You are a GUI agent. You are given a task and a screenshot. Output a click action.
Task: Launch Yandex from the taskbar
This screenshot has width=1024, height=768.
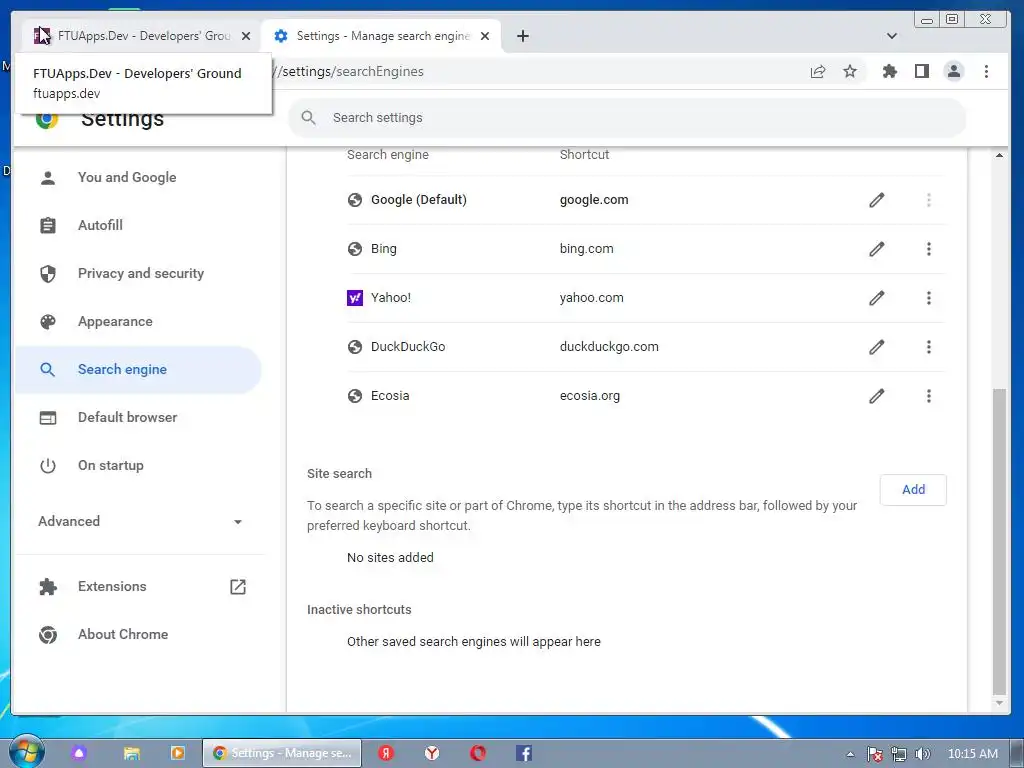[x=386, y=753]
